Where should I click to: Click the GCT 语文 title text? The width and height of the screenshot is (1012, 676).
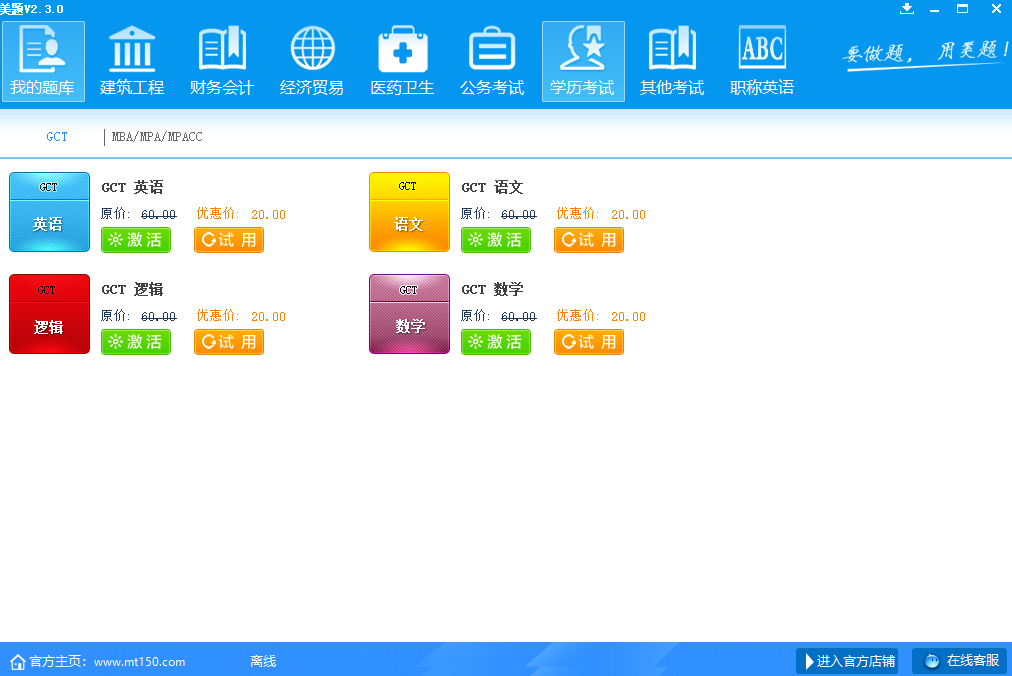tap(492, 187)
